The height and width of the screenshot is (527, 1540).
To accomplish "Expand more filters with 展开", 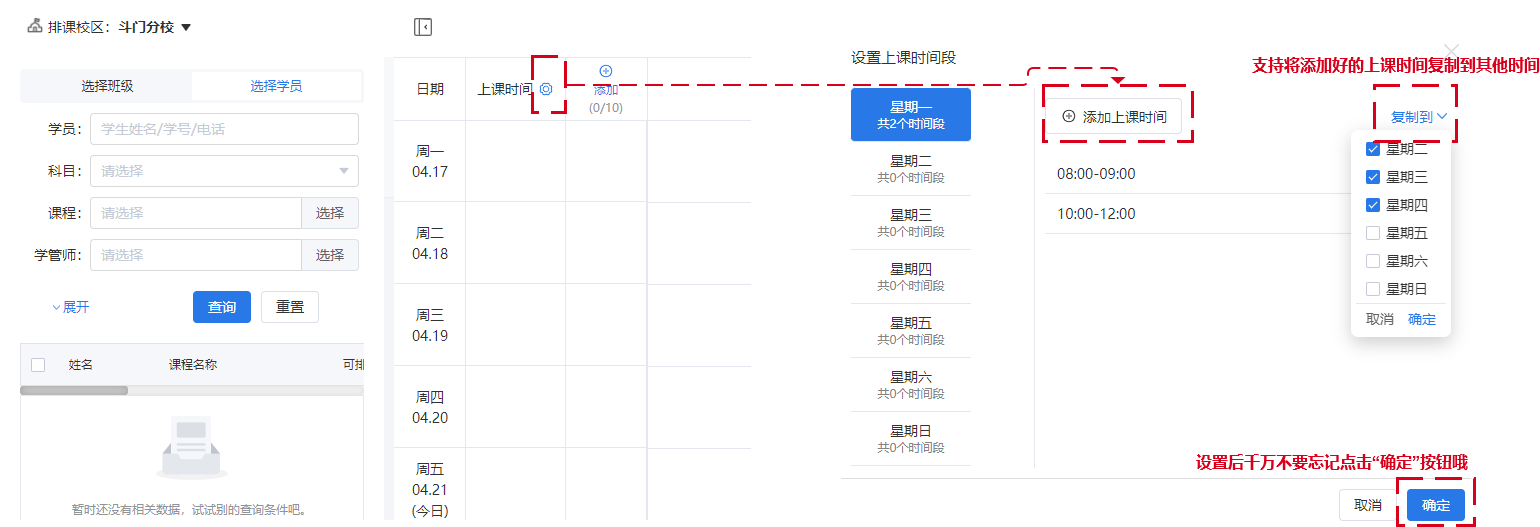I will (71, 307).
